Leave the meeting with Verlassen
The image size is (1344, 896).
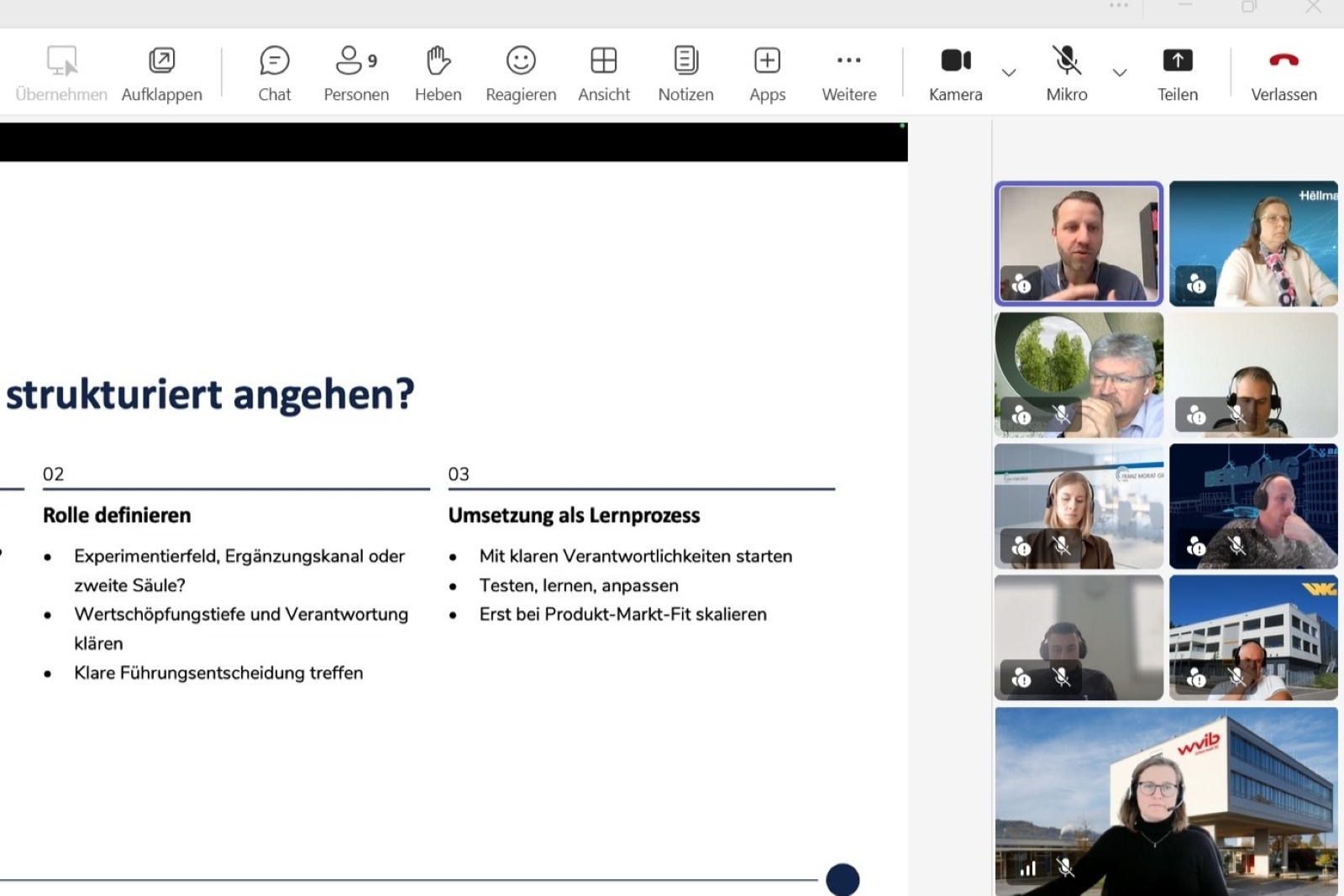tap(1284, 73)
